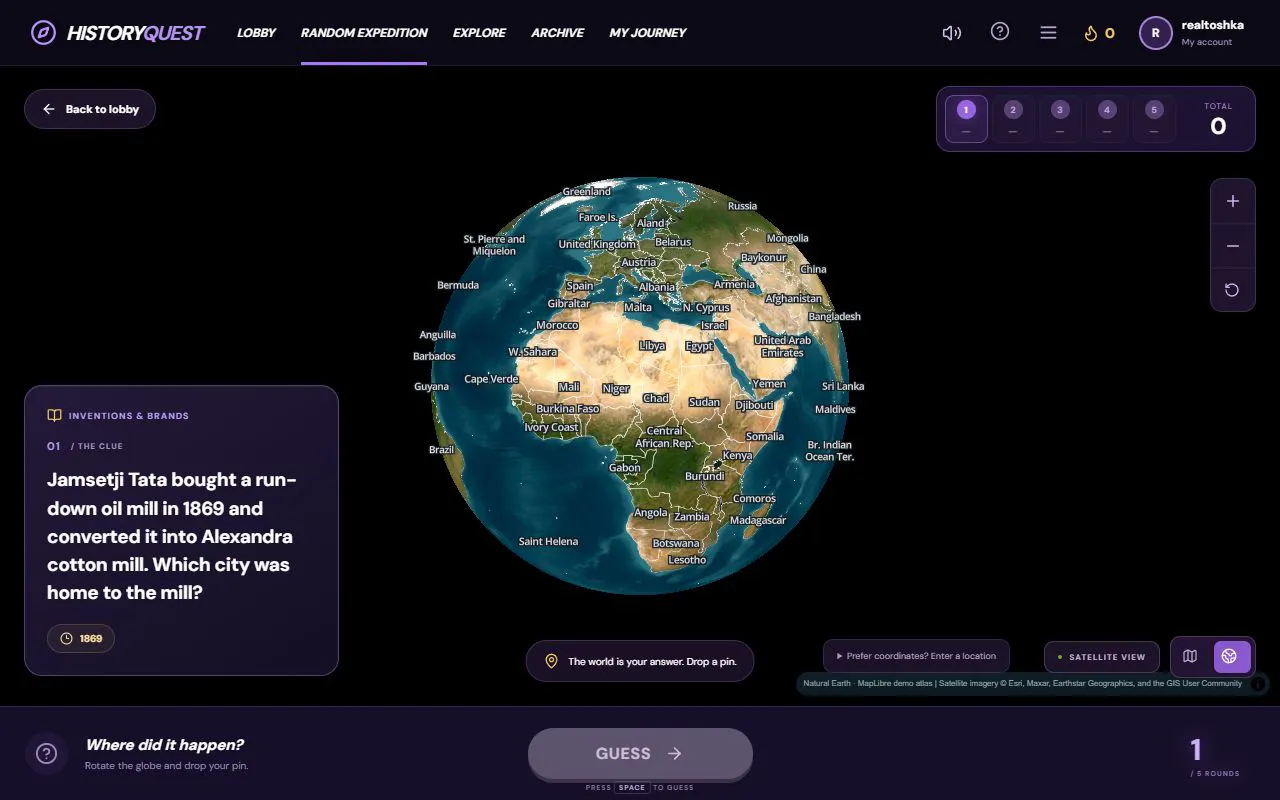Open help via the top question-mark icon

(x=1000, y=32)
